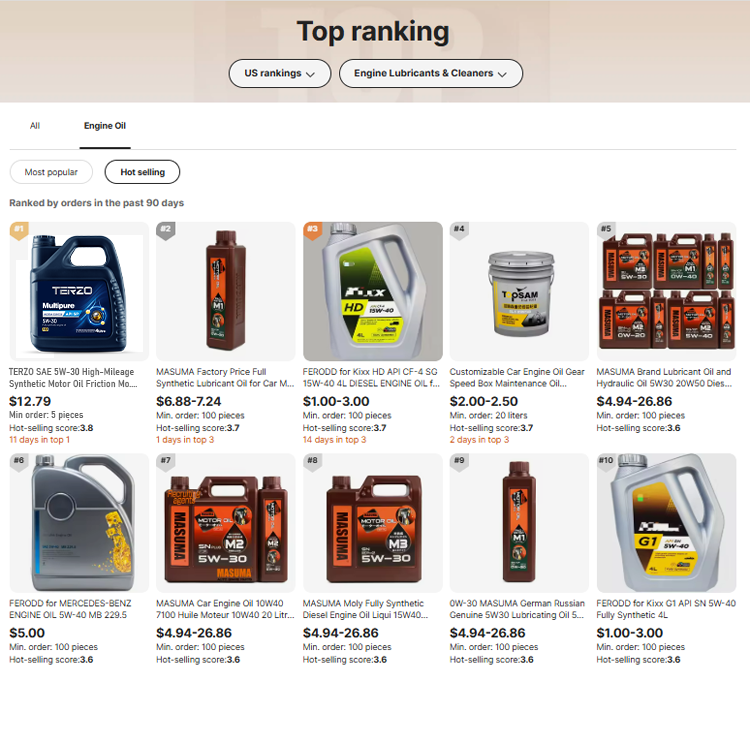Click '1 days in top 3' label
This screenshot has width=750, height=750.
[x=185, y=440]
